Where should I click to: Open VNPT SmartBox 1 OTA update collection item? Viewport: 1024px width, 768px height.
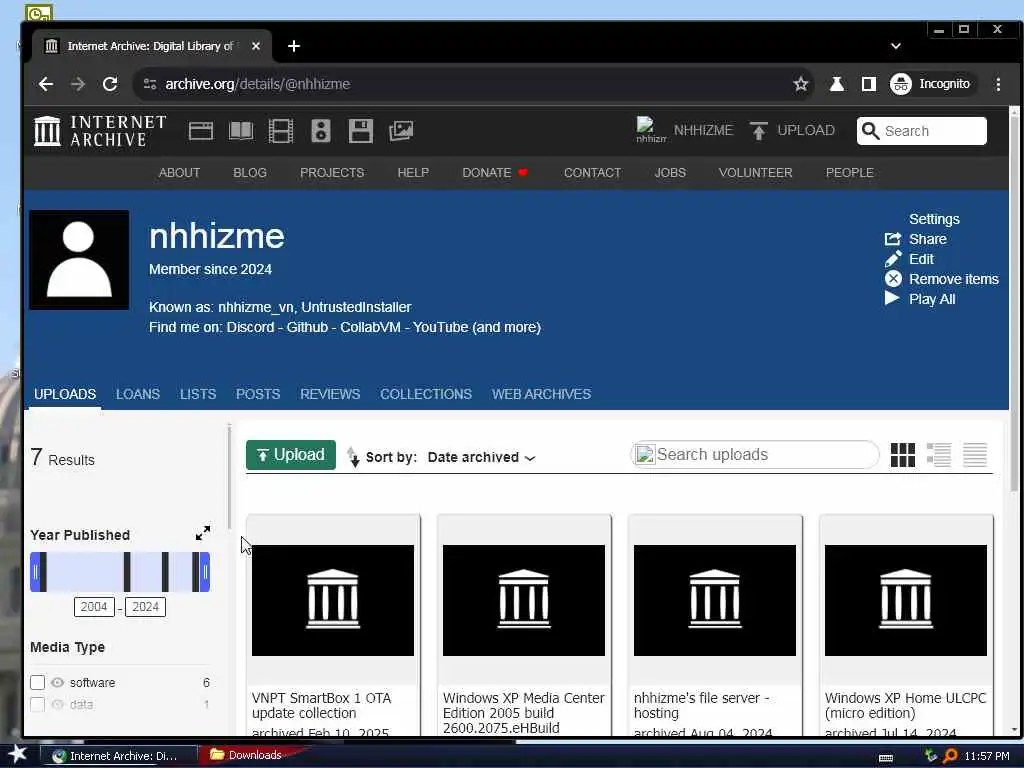click(x=333, y=626)
